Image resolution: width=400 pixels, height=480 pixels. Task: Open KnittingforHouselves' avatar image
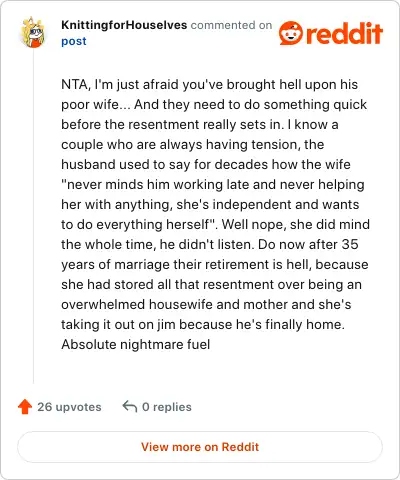(33, 32)
